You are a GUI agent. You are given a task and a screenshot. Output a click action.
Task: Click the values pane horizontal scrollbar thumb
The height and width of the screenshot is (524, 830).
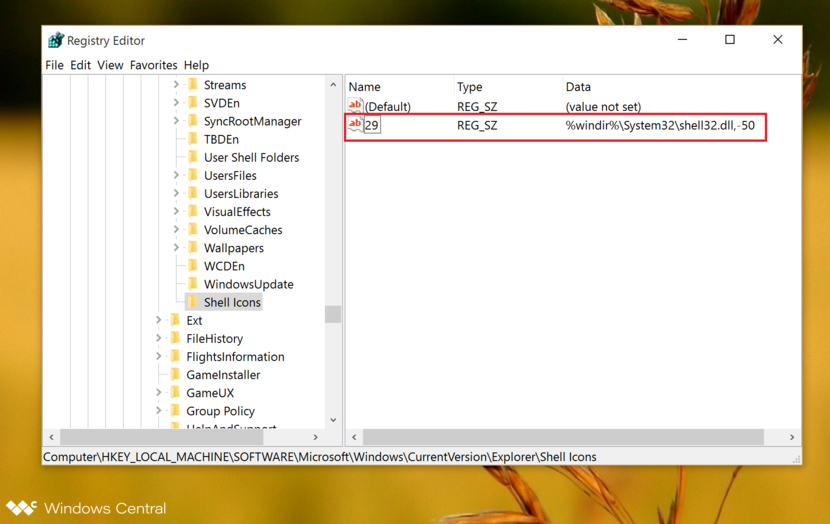tap(563, 437)
